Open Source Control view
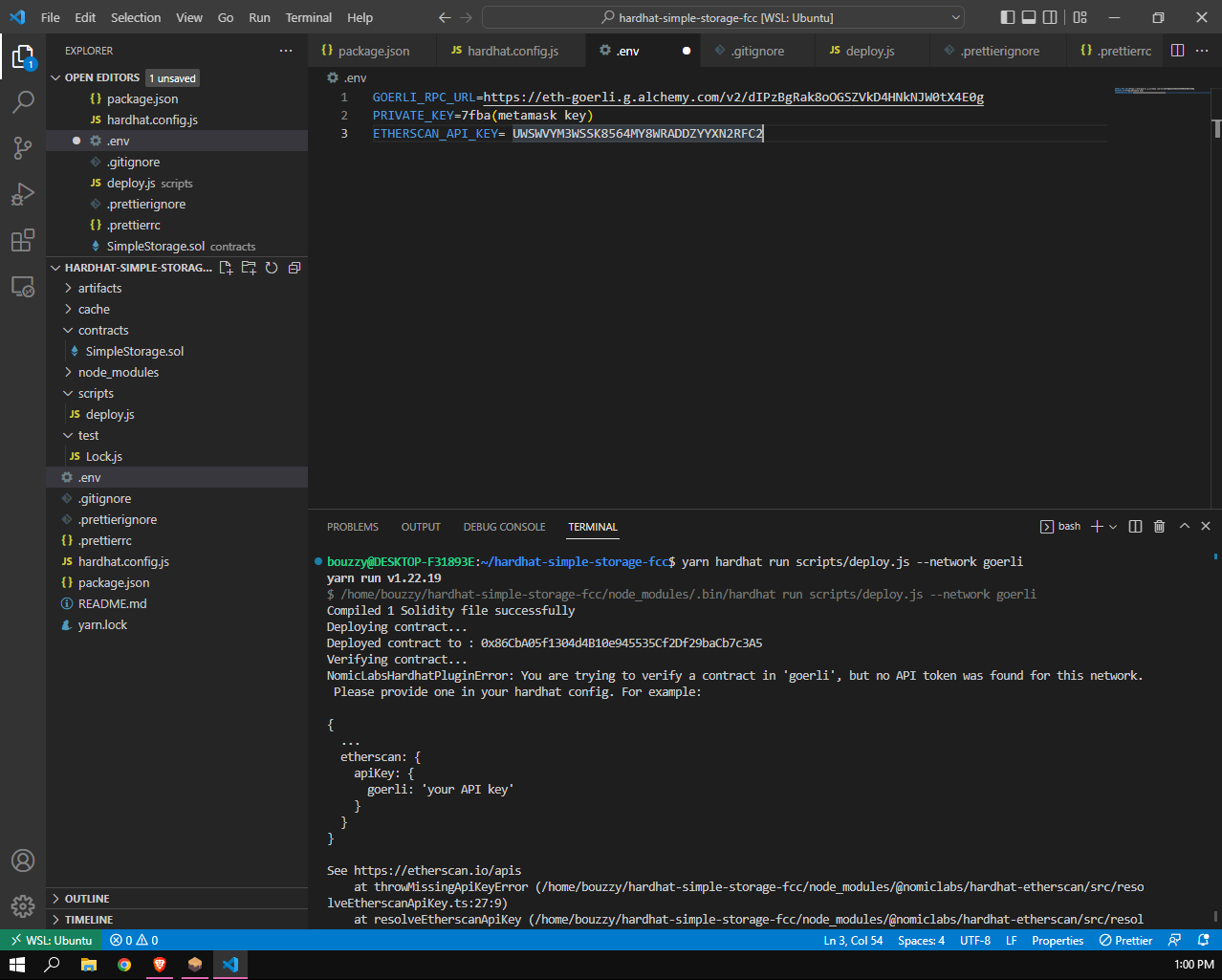Image resolution: width=1222 pixels, height=980 pixels. 23,148
